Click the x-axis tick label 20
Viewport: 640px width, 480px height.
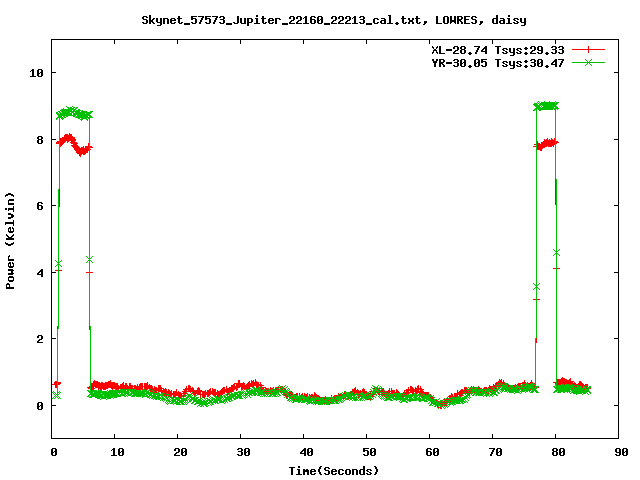click(180, 452)
